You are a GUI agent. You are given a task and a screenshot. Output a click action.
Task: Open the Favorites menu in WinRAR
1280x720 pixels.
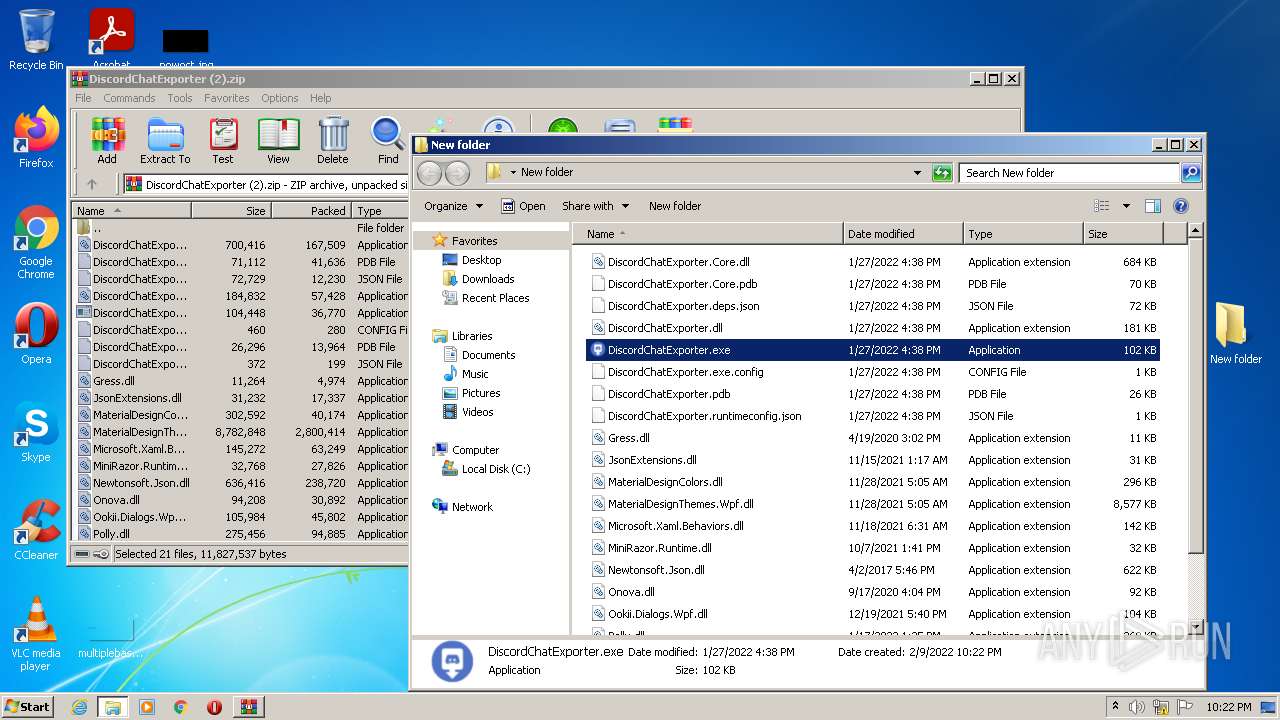point(227,98)
